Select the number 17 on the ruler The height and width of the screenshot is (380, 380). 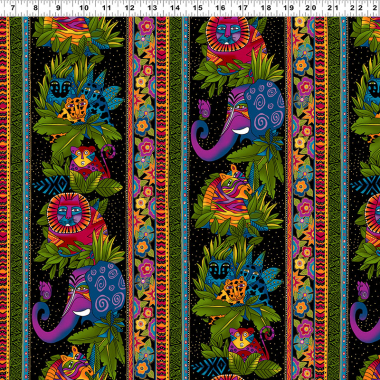(x=243, y=8)
